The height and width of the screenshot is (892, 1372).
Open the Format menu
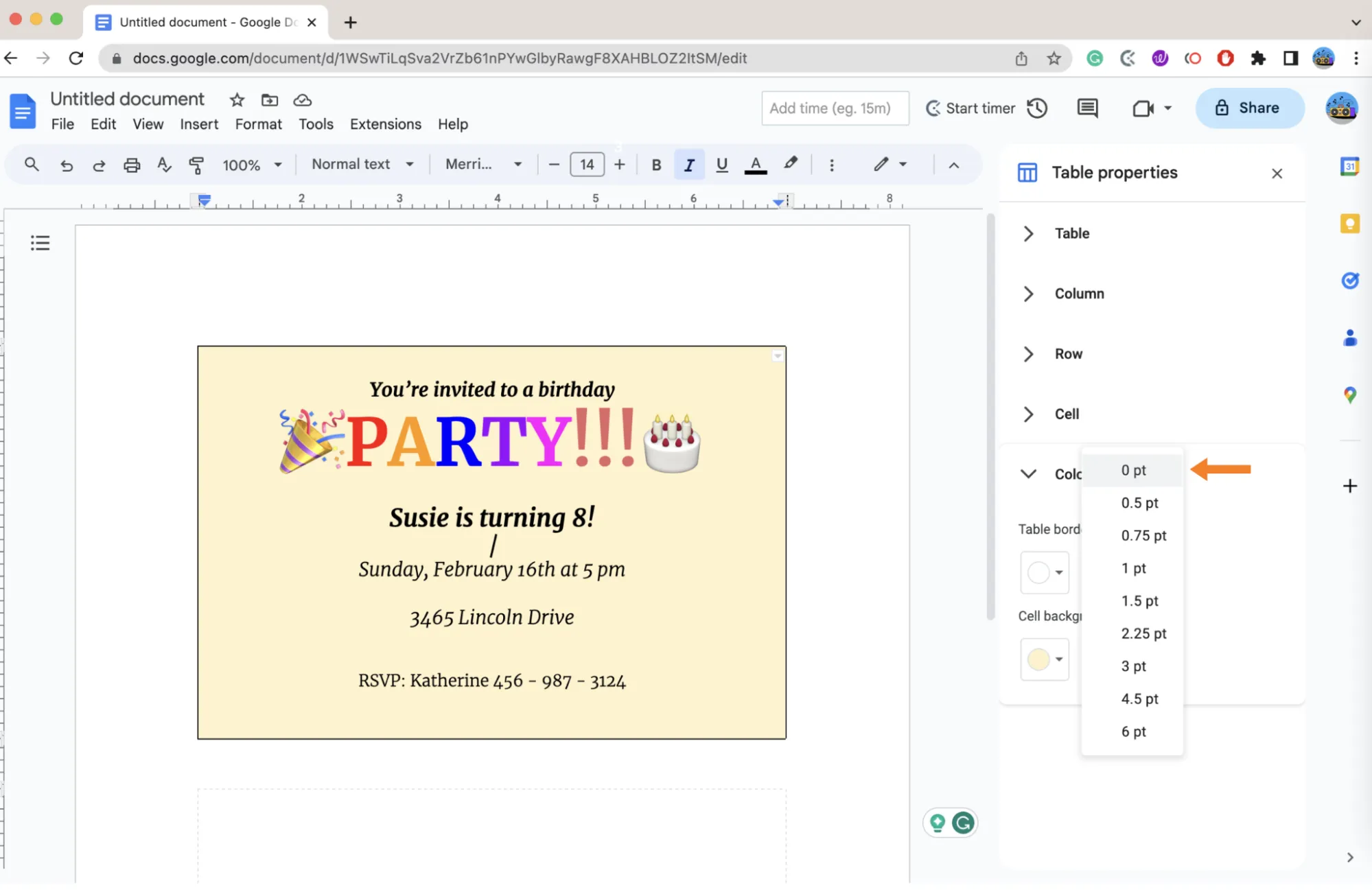pos(258,124)
